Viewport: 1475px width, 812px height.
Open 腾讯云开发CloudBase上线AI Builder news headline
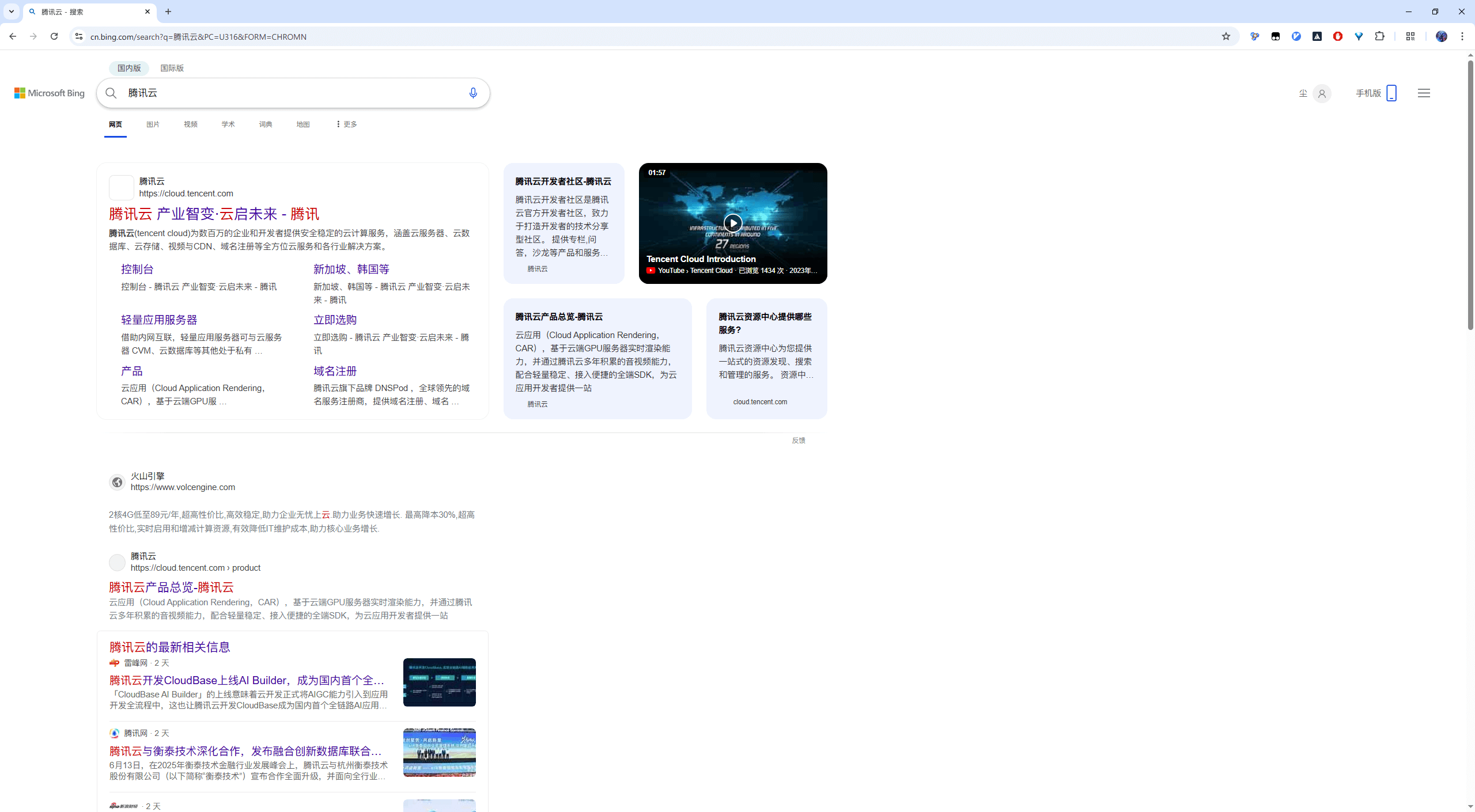click(x=247, y=680)
